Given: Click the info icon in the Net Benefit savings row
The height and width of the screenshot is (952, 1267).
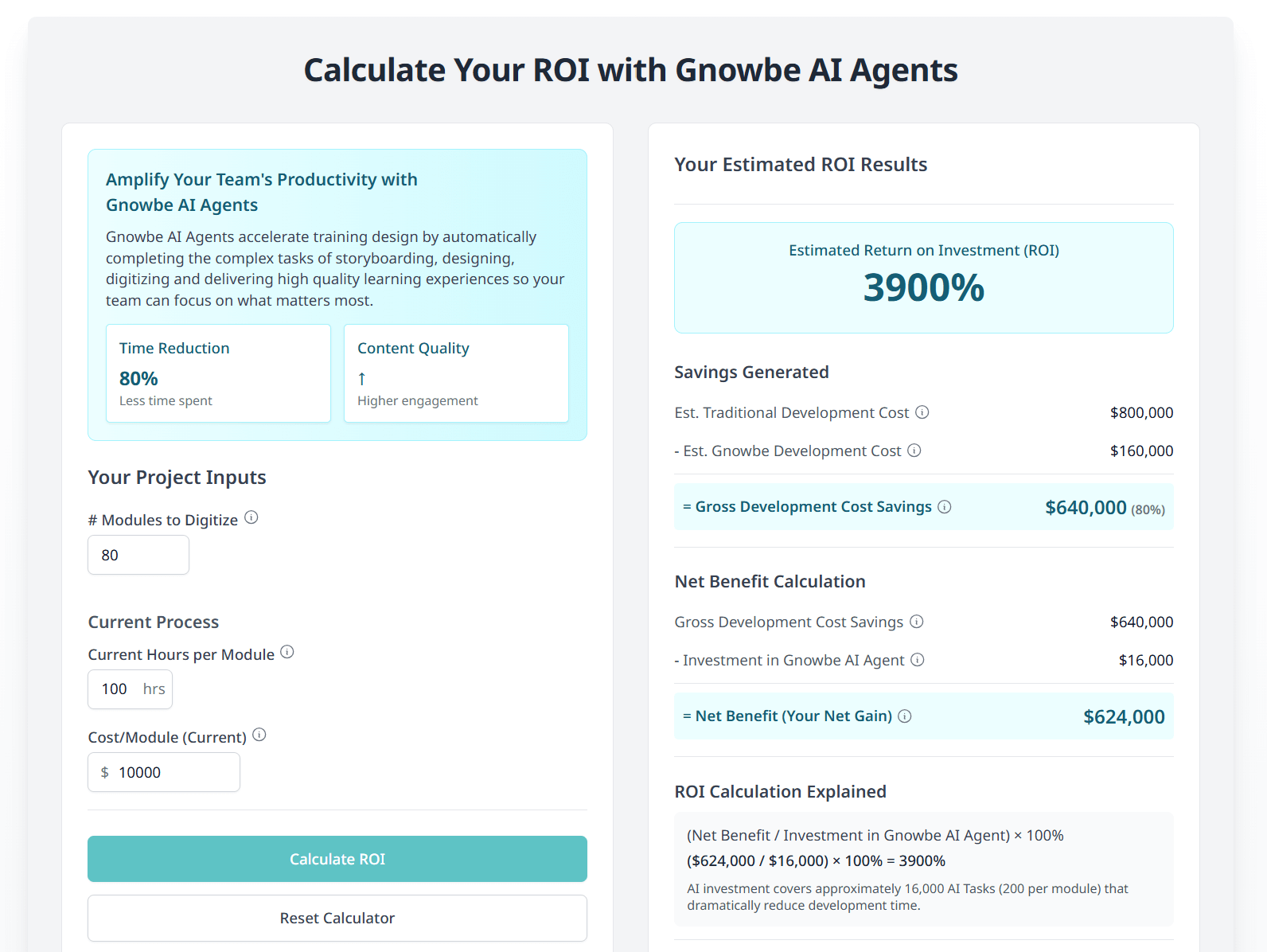Looking at the screenshot, I should click(917, 622).
